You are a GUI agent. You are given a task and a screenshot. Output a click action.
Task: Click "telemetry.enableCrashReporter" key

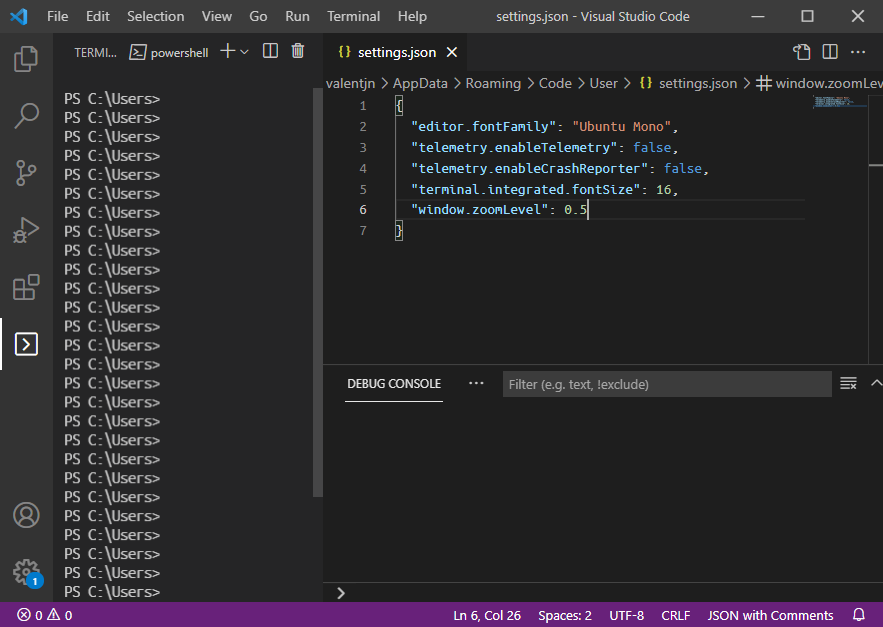pos(527,168)
